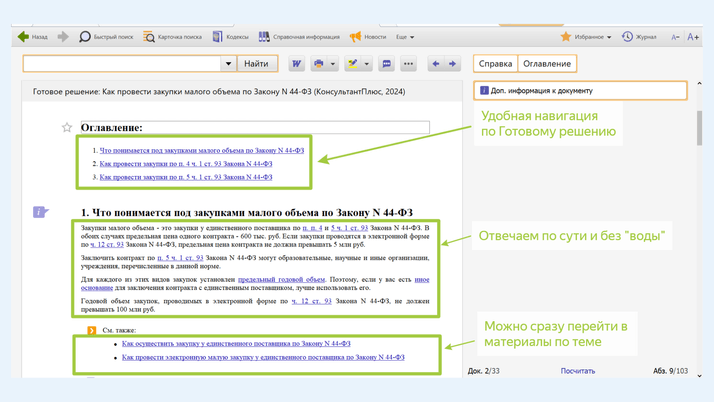Export document to Word
714x402 pixels.
(x=296, y=64)
